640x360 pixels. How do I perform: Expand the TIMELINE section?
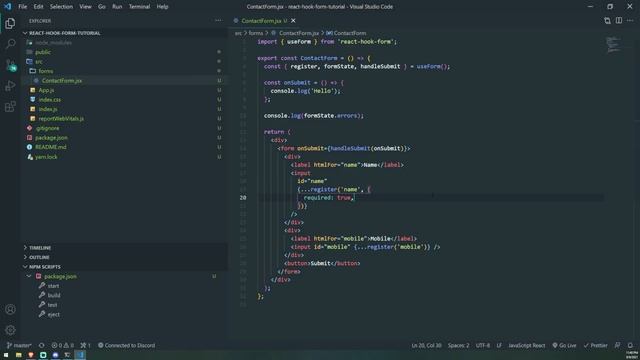(40, 248)
